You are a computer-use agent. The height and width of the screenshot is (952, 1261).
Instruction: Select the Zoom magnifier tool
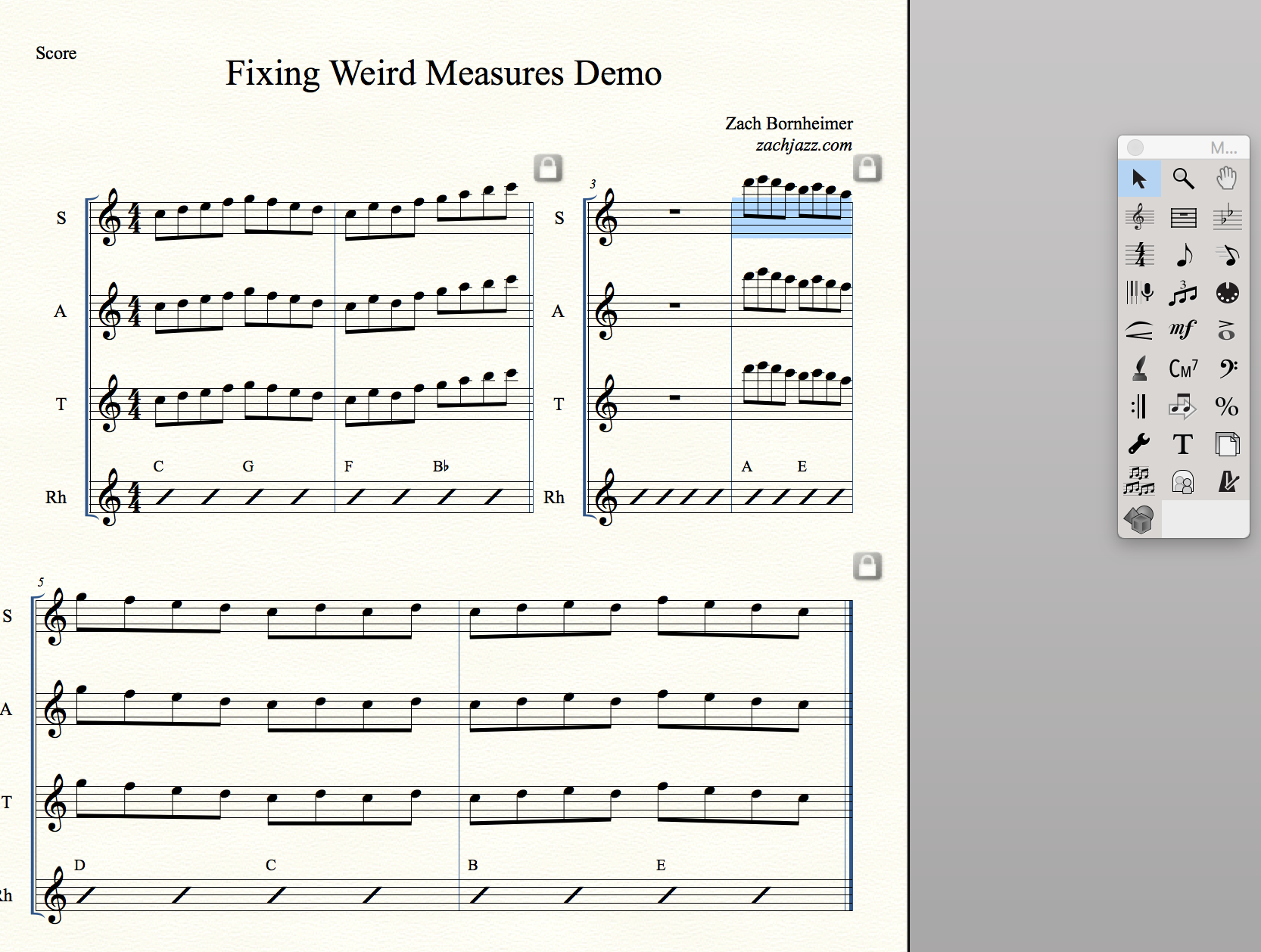tap(1183, 179)
